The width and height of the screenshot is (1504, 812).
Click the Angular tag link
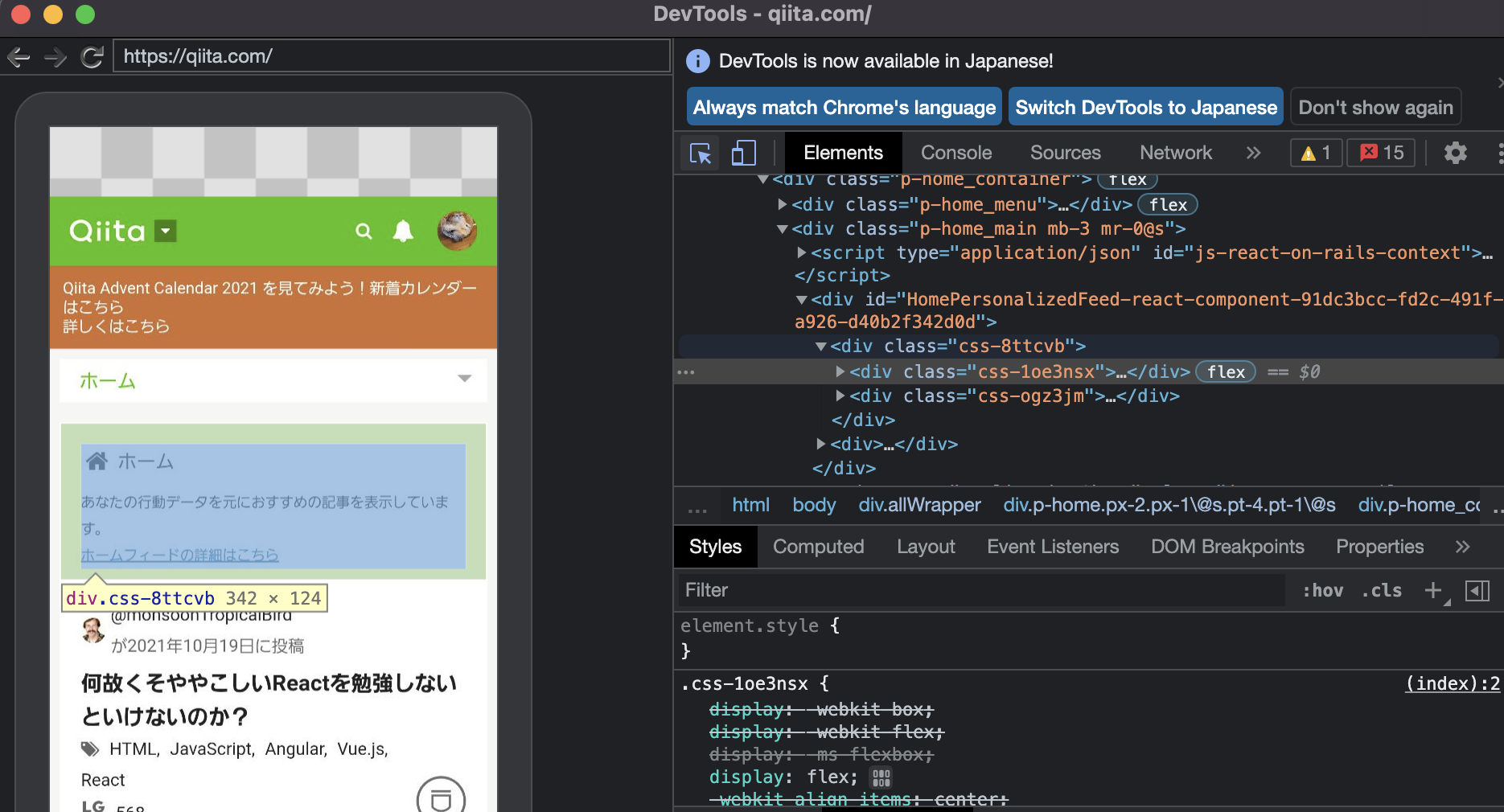[x=296, y=749]
